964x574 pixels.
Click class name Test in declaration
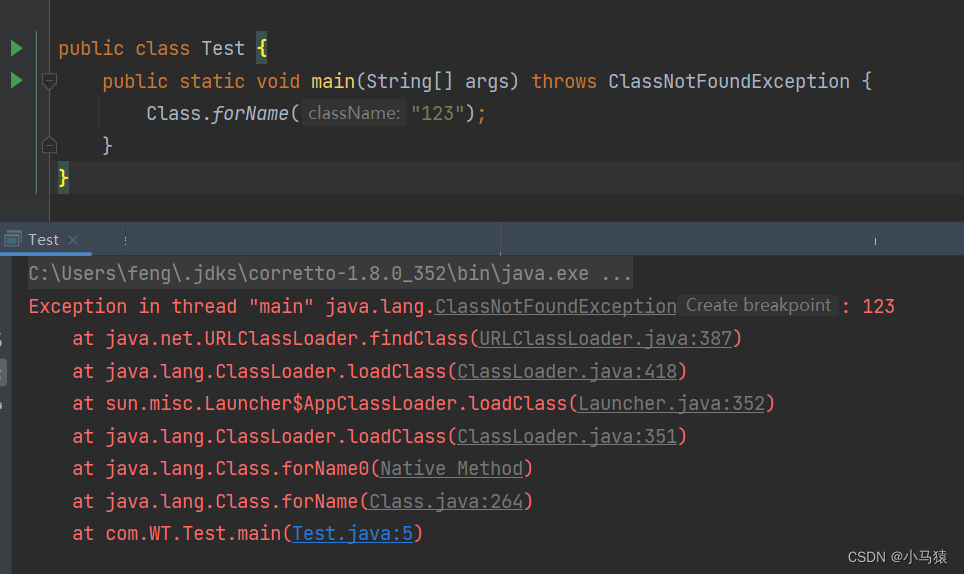click(223, 48)
